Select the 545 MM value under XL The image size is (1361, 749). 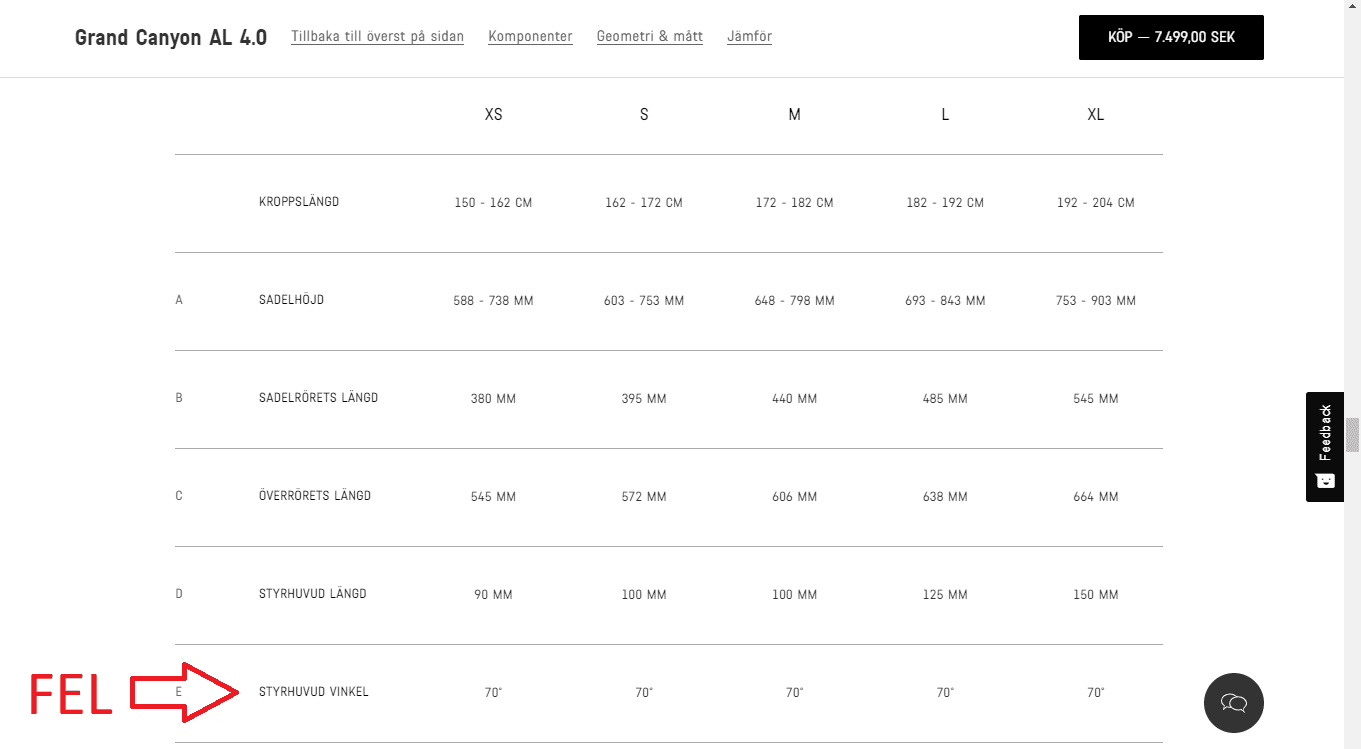1096,399
